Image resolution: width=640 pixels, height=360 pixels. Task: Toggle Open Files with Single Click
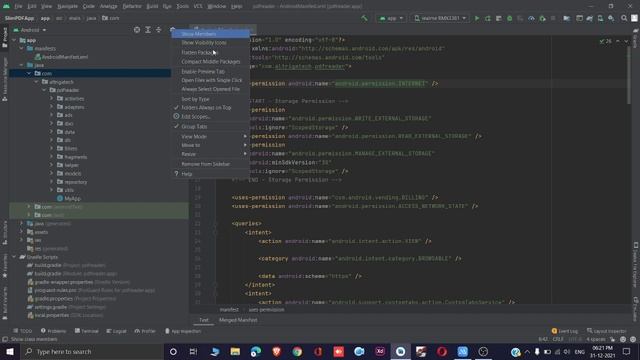tap(211, 80)
